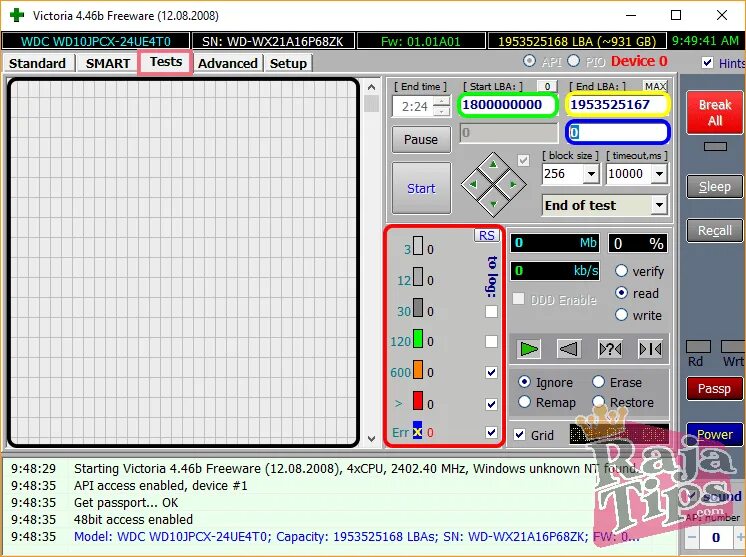Toggle log checkbox for Err blocks
Screen dimensions: 746x557
tap(491, 432)
